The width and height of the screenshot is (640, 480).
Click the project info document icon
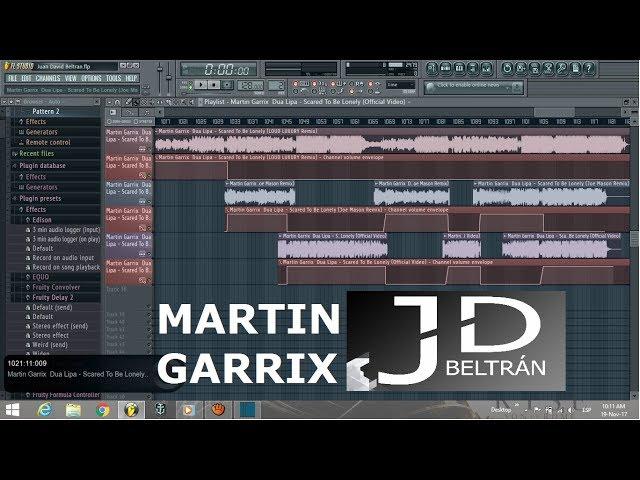575,68
